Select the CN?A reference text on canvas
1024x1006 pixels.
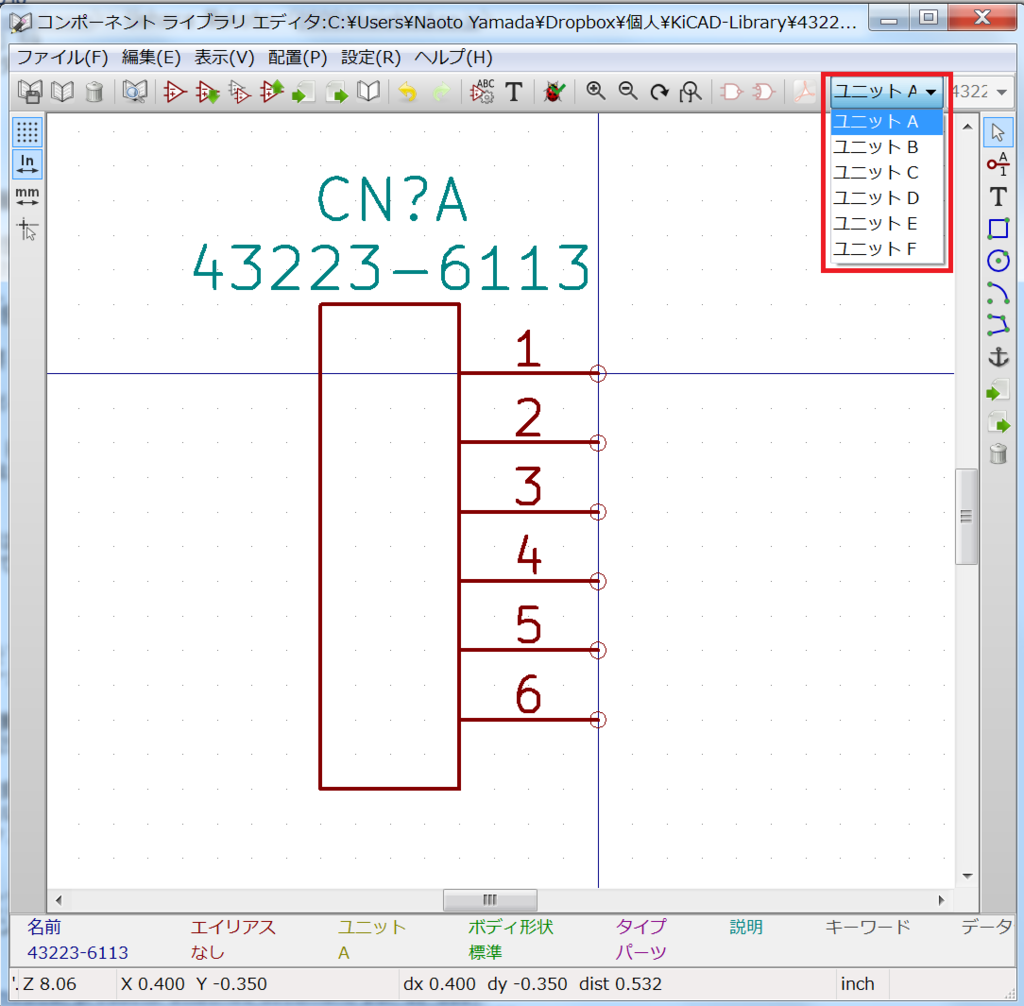click(x=392, y=199)
